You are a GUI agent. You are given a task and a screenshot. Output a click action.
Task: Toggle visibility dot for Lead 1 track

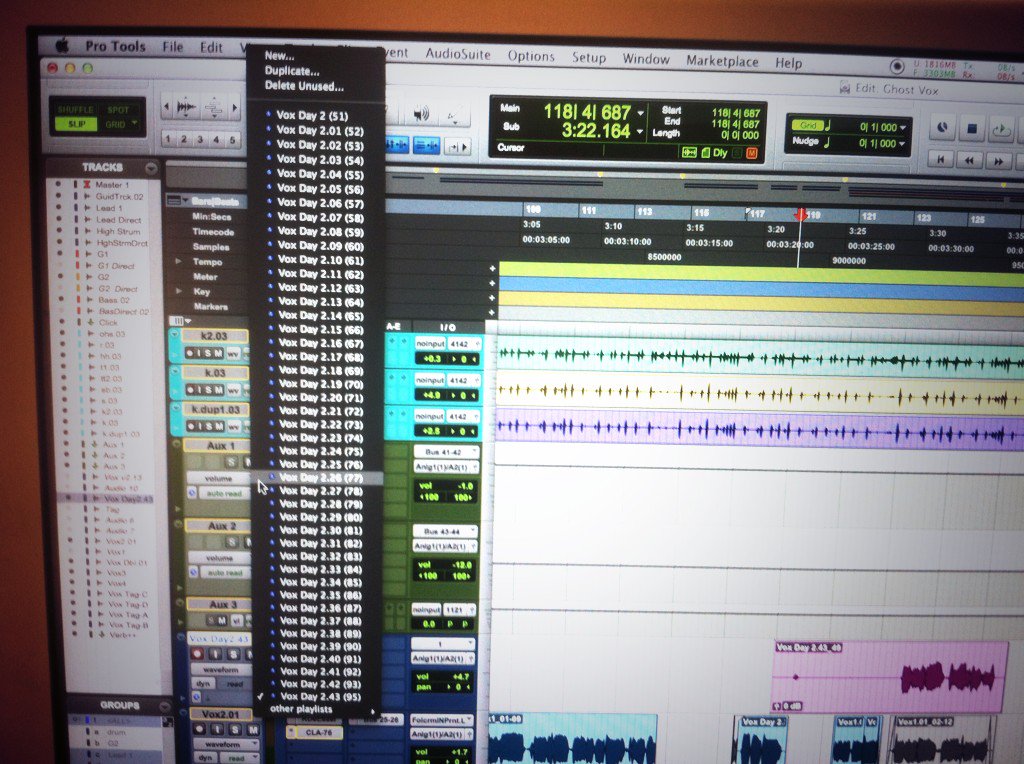[x=58, y=208]
